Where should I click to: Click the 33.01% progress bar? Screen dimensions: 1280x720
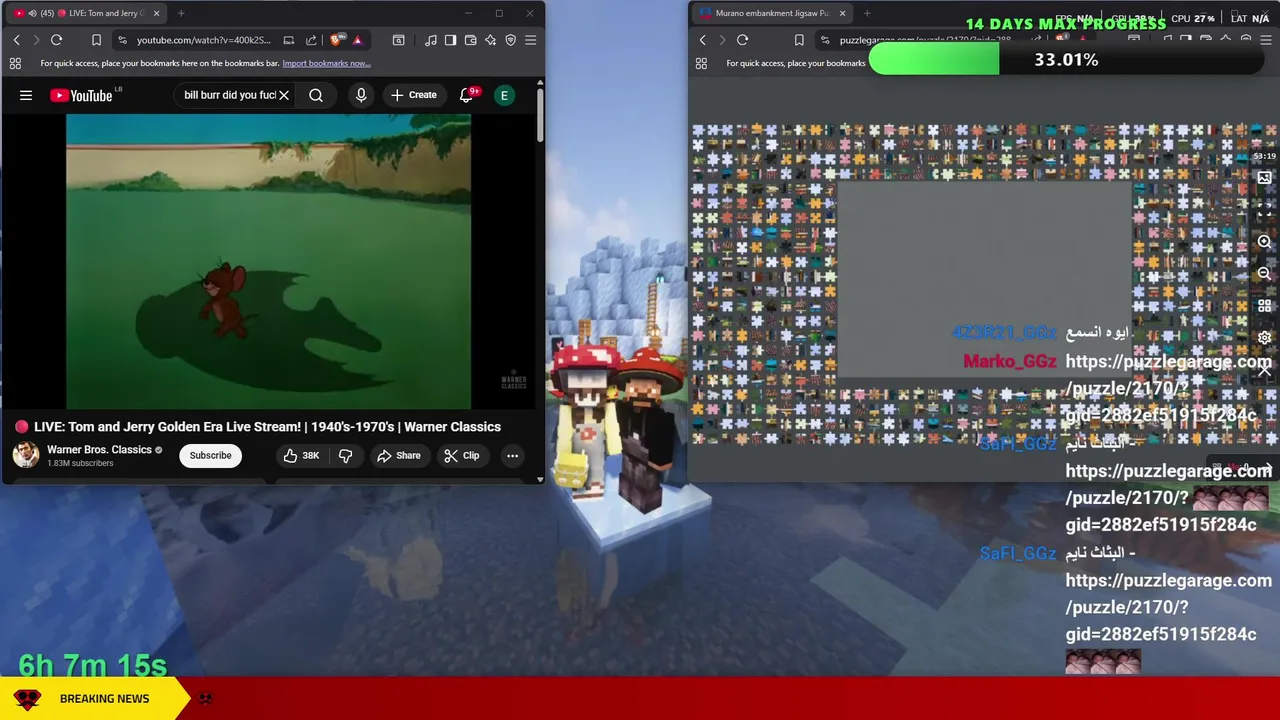(1066, 60)
